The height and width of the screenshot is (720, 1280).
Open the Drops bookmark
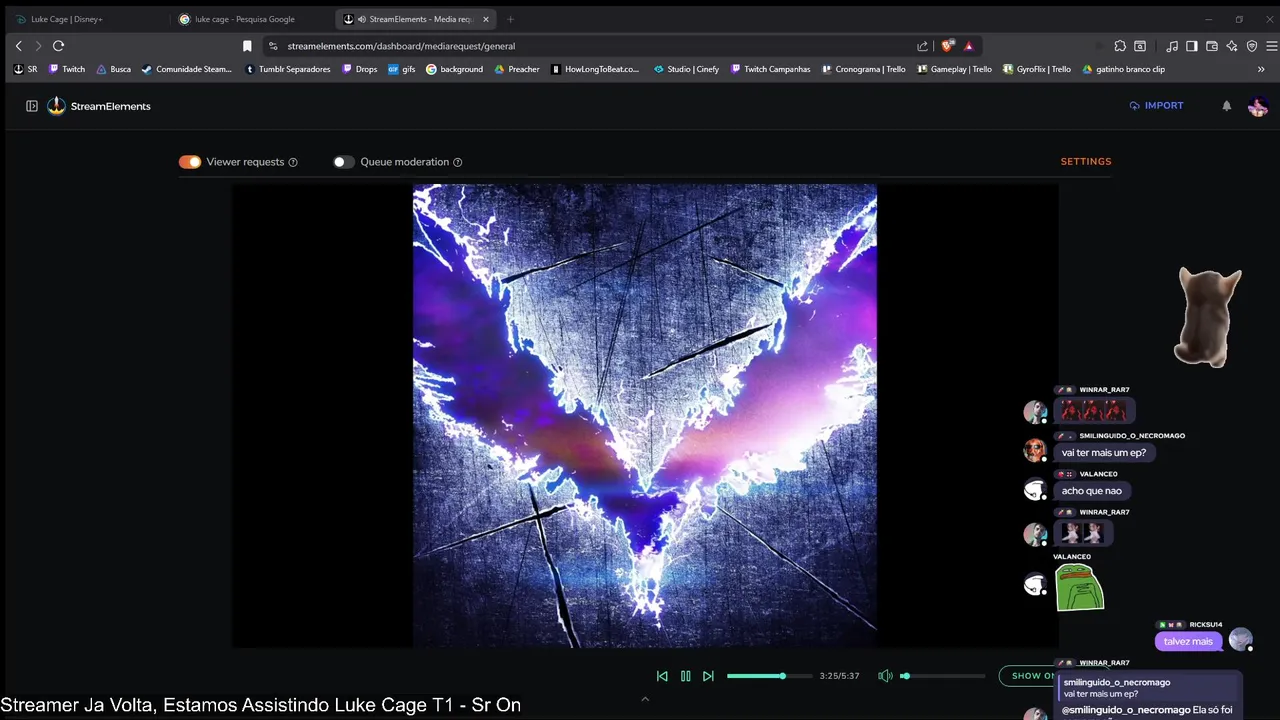(x=359, y=70)
